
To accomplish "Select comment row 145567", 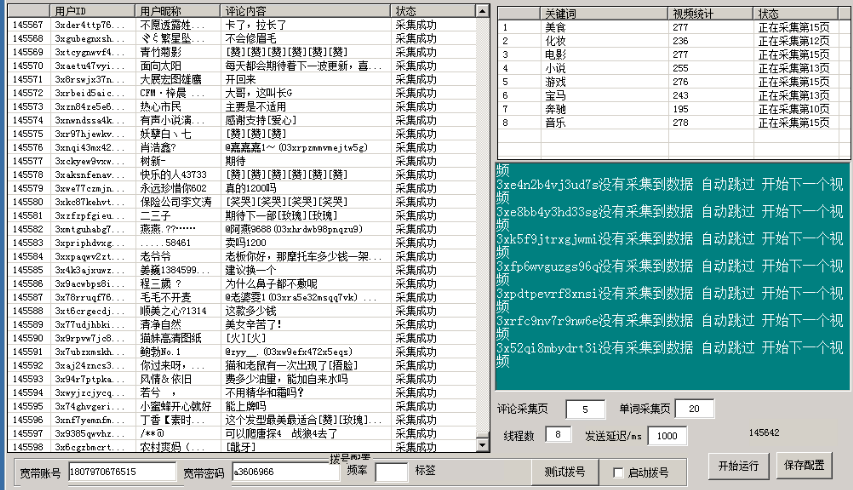I will click(242, 25).
